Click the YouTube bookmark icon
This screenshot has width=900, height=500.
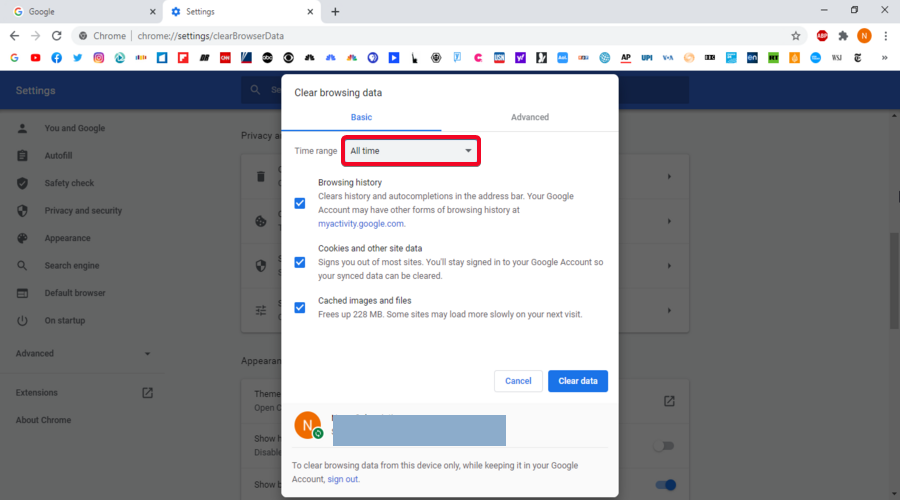click(36, 58)
